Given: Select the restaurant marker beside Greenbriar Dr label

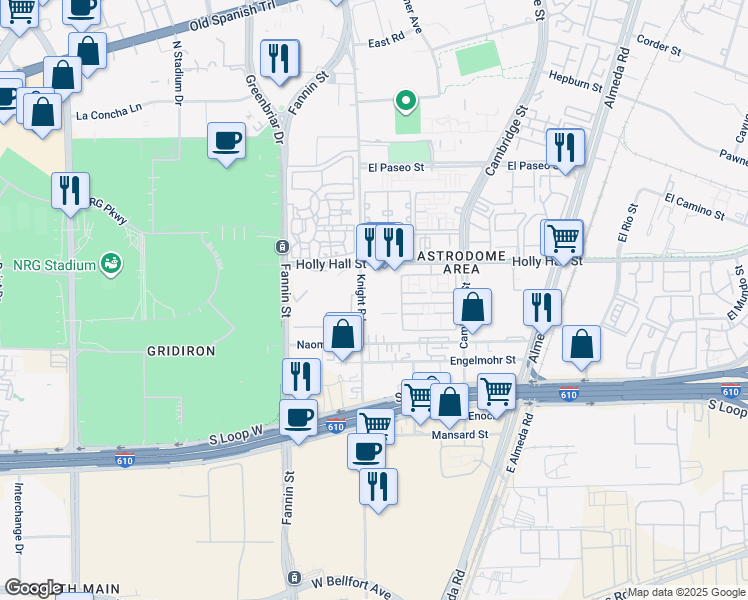Looking at the screenshot, I should (280, 62).
